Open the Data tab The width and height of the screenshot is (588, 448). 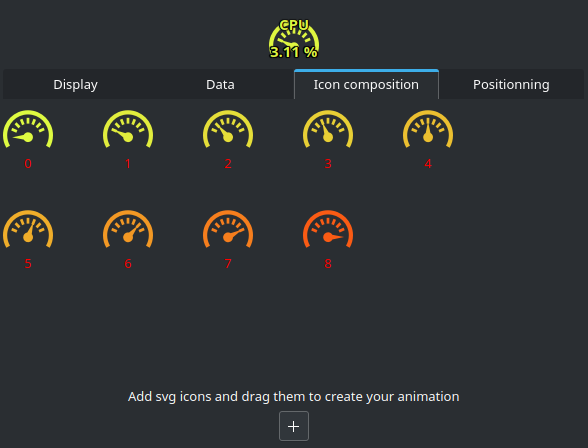pos(220,84)
